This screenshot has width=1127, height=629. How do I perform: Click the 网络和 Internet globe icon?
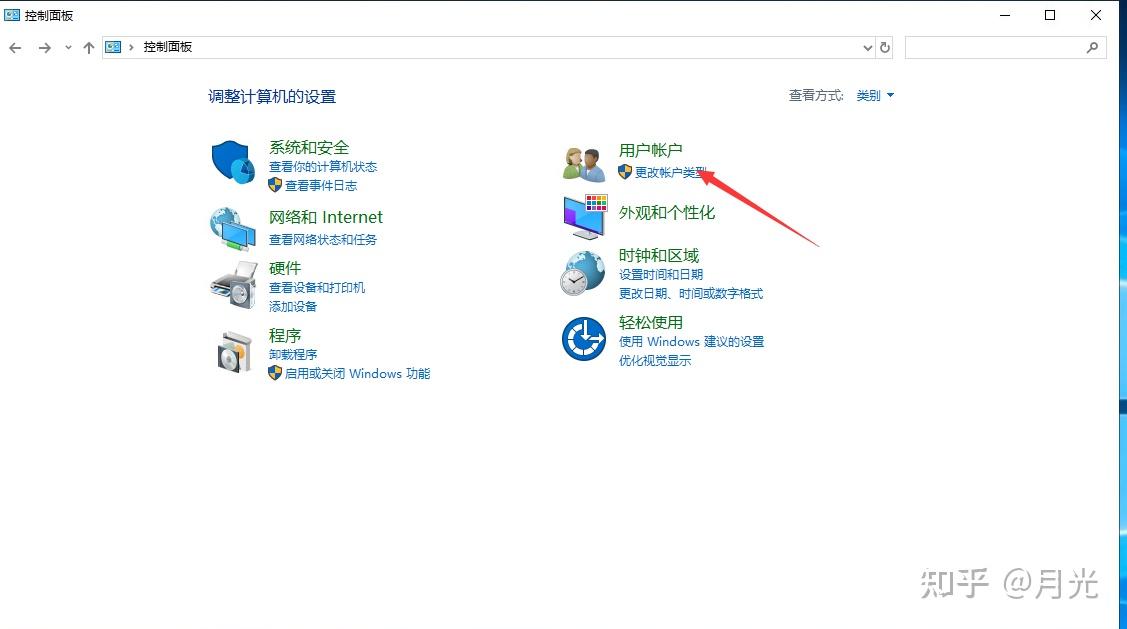(x=233, y=228)
